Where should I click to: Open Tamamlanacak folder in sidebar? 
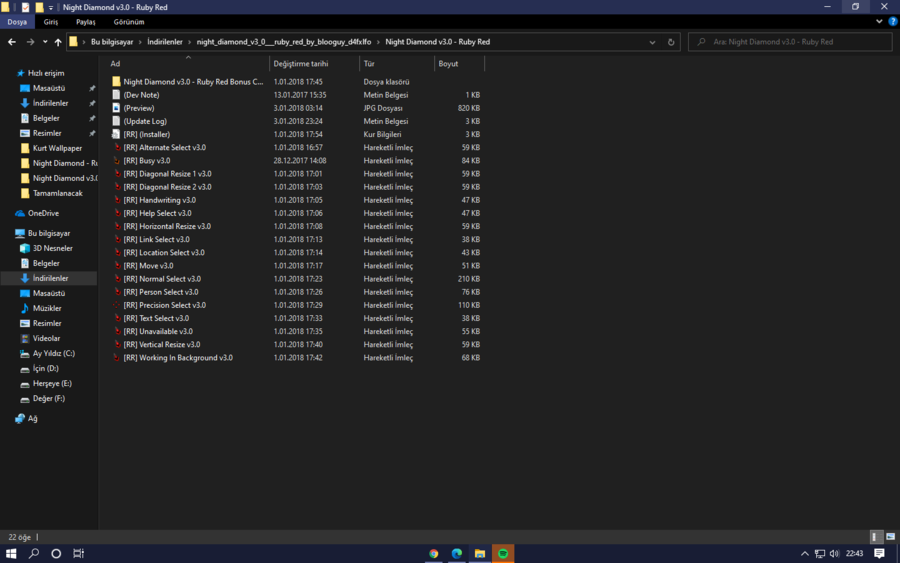[57, 193]
